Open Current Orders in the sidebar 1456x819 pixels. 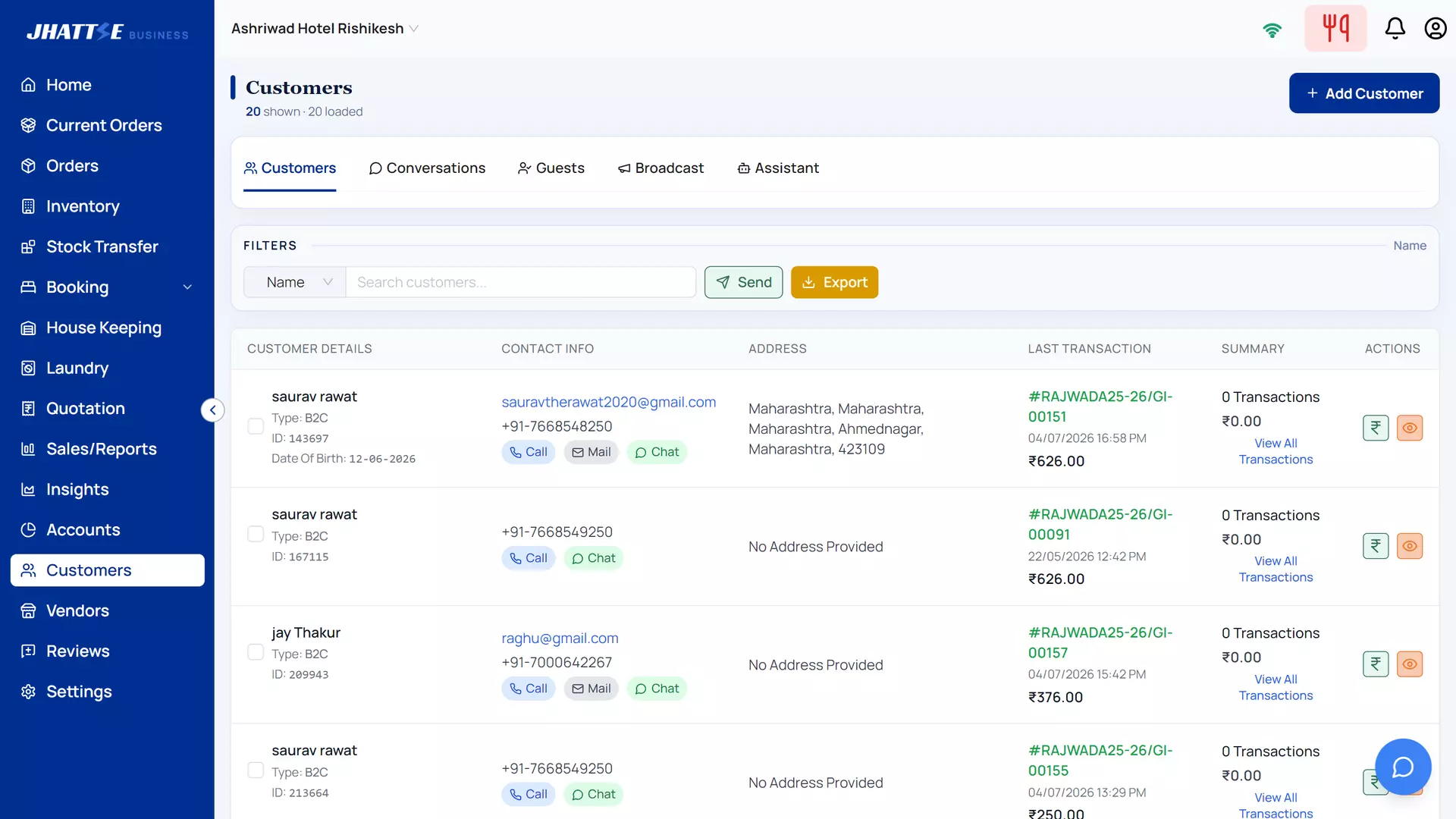click(x=108, y=125)
